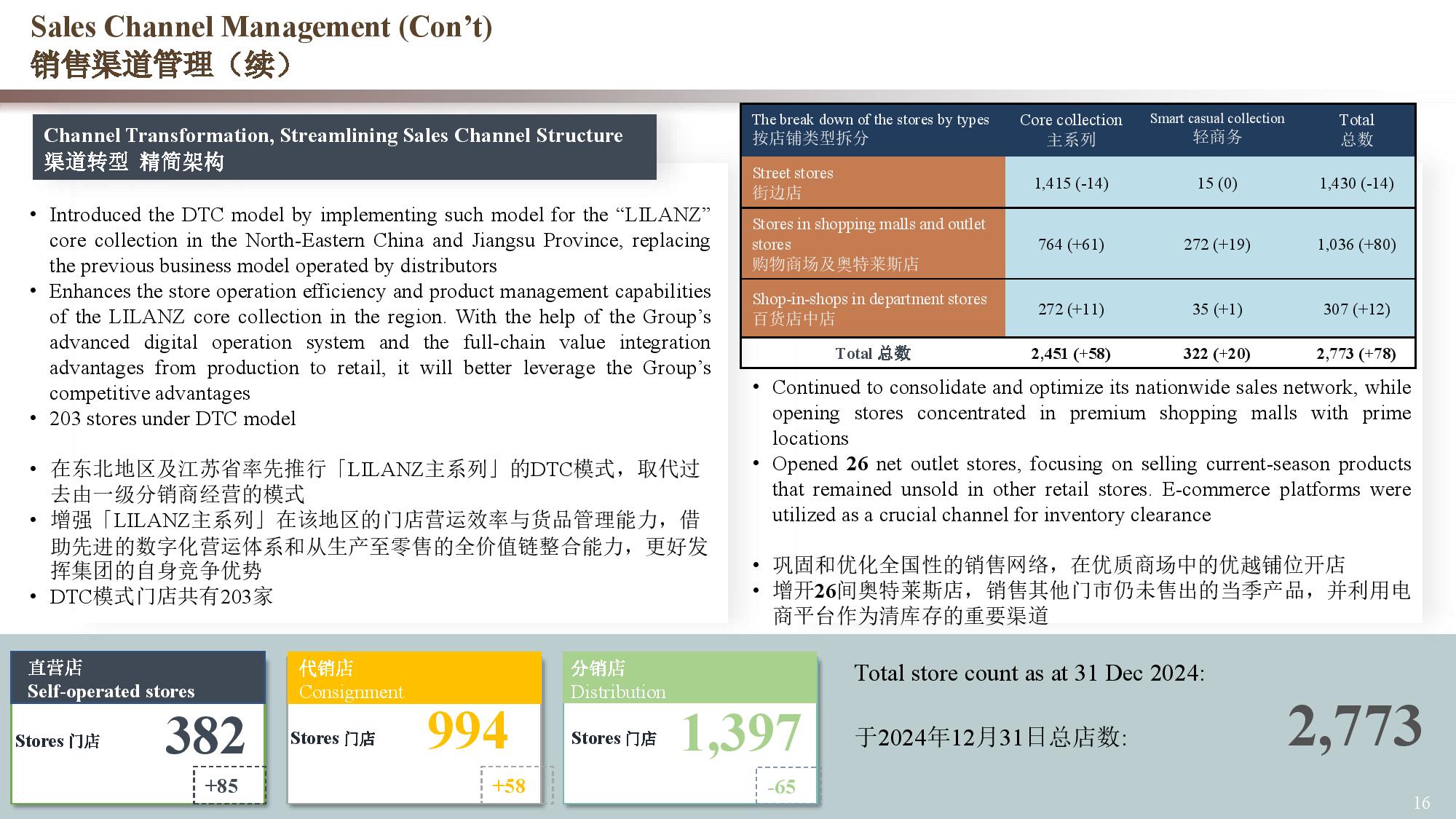Click the +58 change box

tap(508, 786)
